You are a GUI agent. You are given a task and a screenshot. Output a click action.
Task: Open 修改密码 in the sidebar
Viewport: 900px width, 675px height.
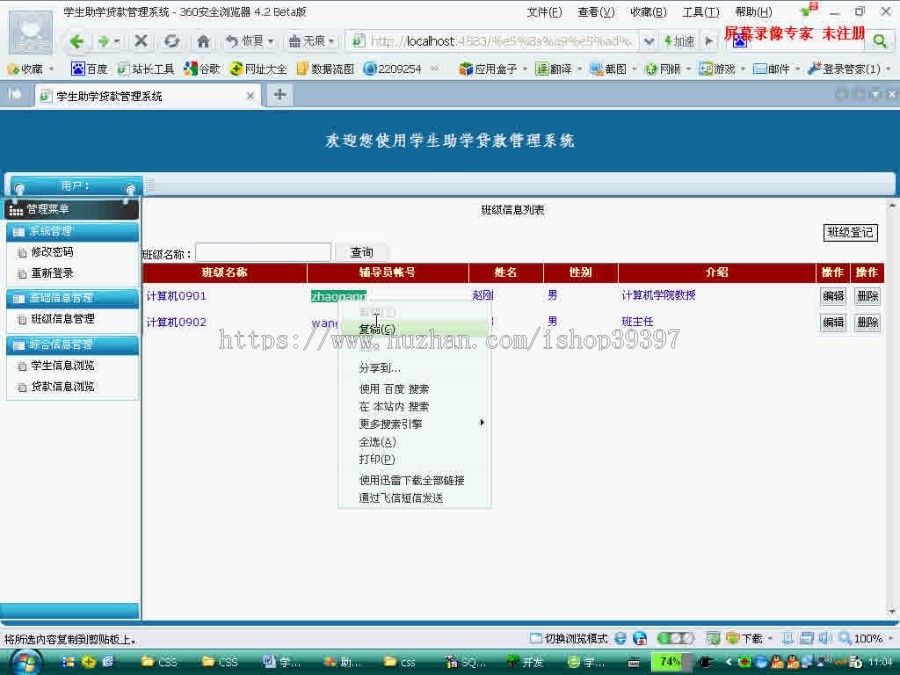[52, 252]
